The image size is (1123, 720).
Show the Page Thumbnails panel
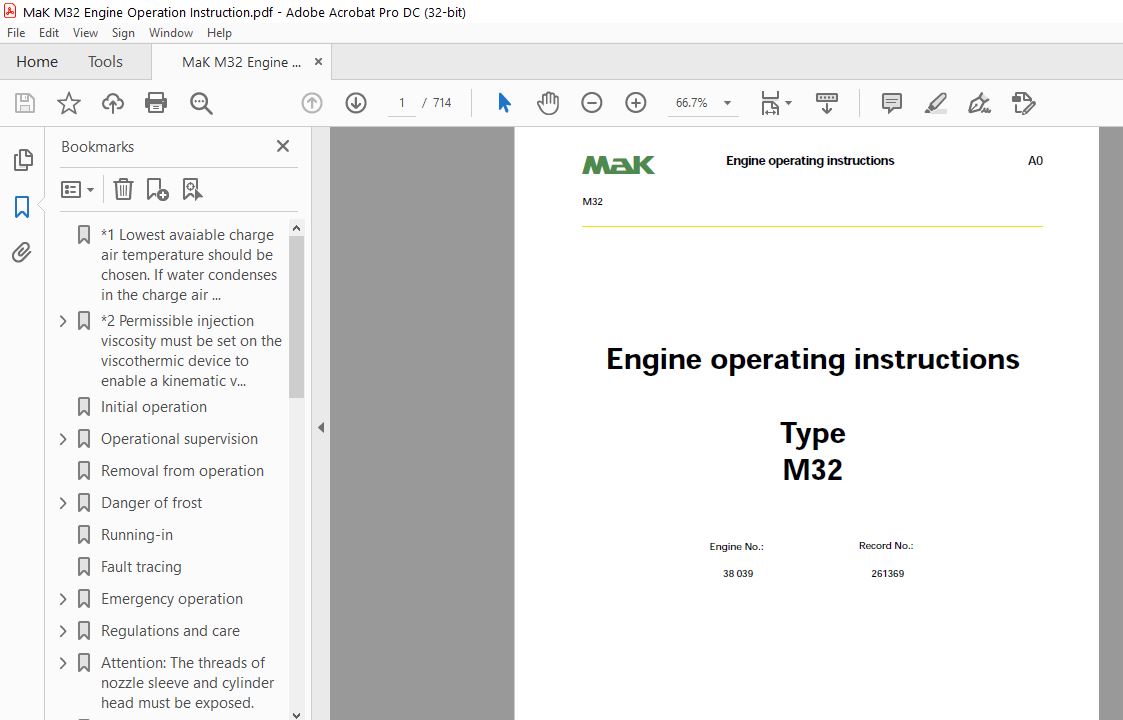(23, 160)
